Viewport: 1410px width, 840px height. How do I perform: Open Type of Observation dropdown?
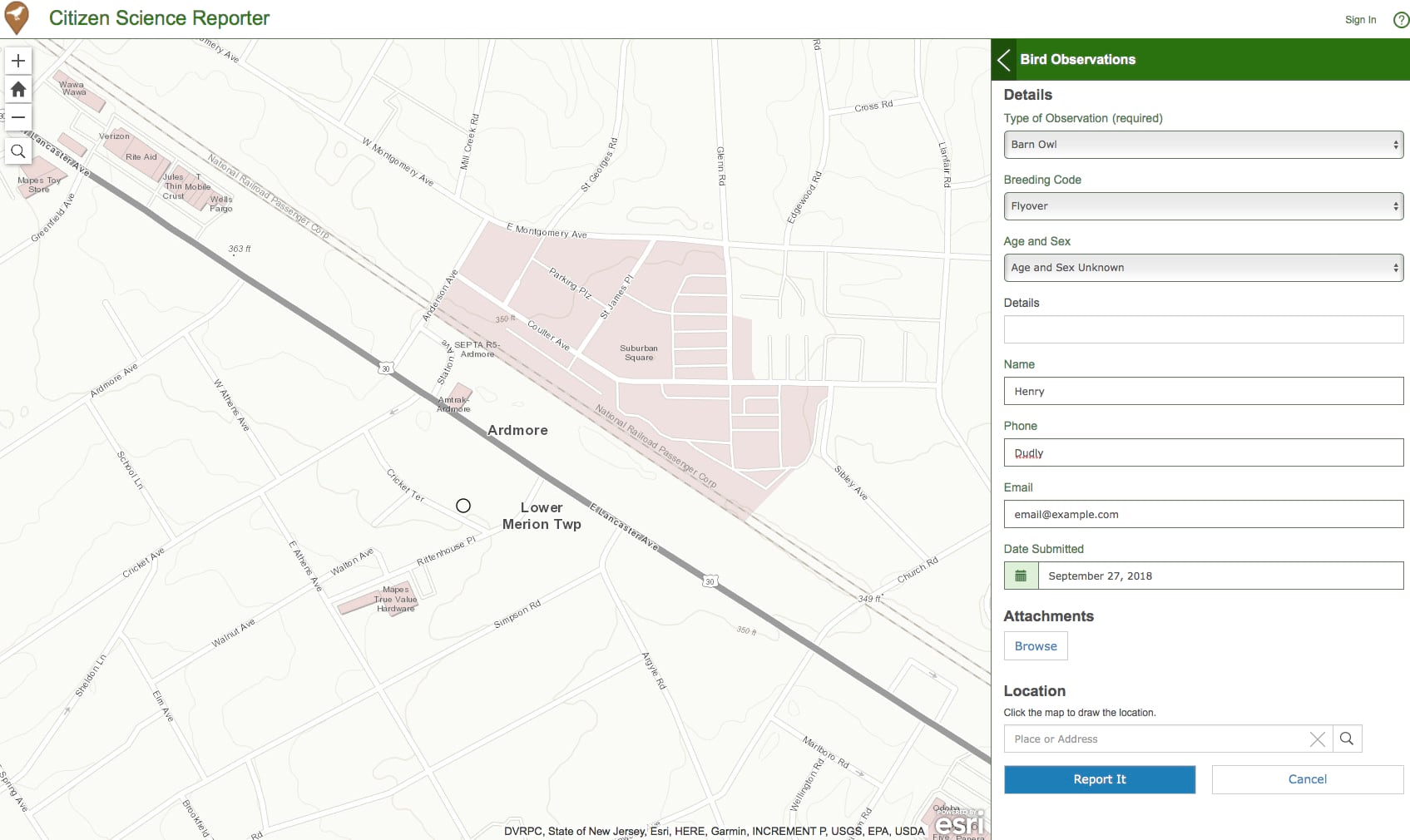(1203, 145)
